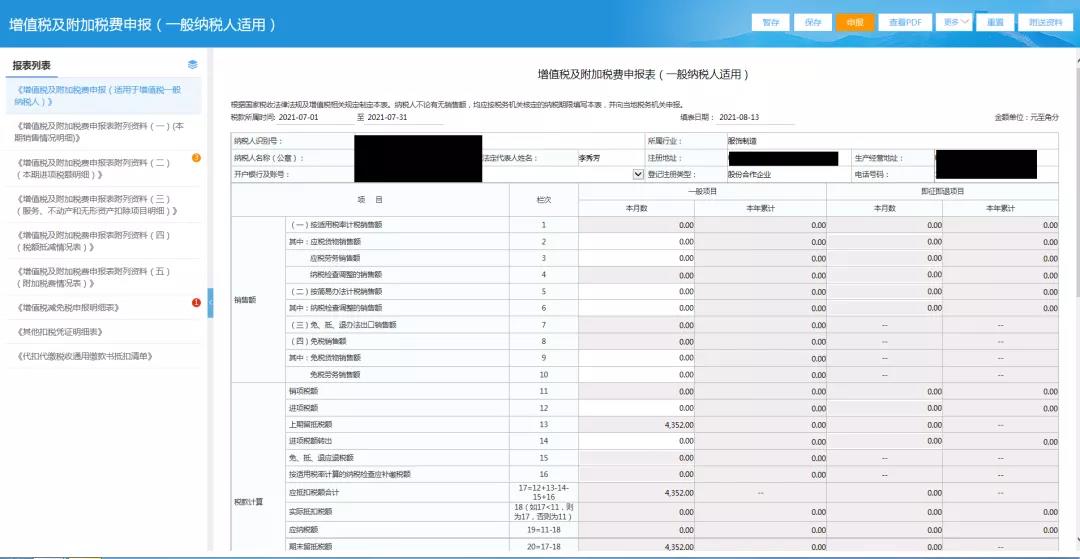Click the layers icon beside 报表列表
Image resolution: width=1080 pixels, height=559 pixels.
pyautogui.click(x=193, y=65)
